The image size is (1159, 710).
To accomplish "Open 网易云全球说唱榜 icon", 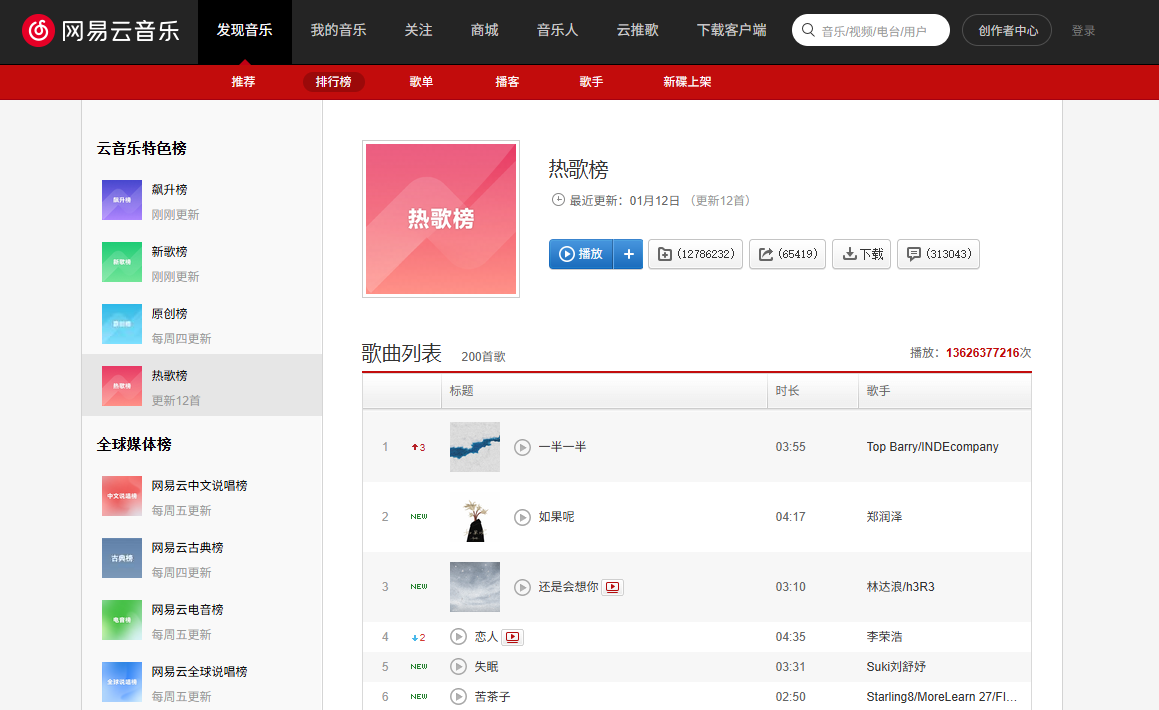I will point(122,683).
